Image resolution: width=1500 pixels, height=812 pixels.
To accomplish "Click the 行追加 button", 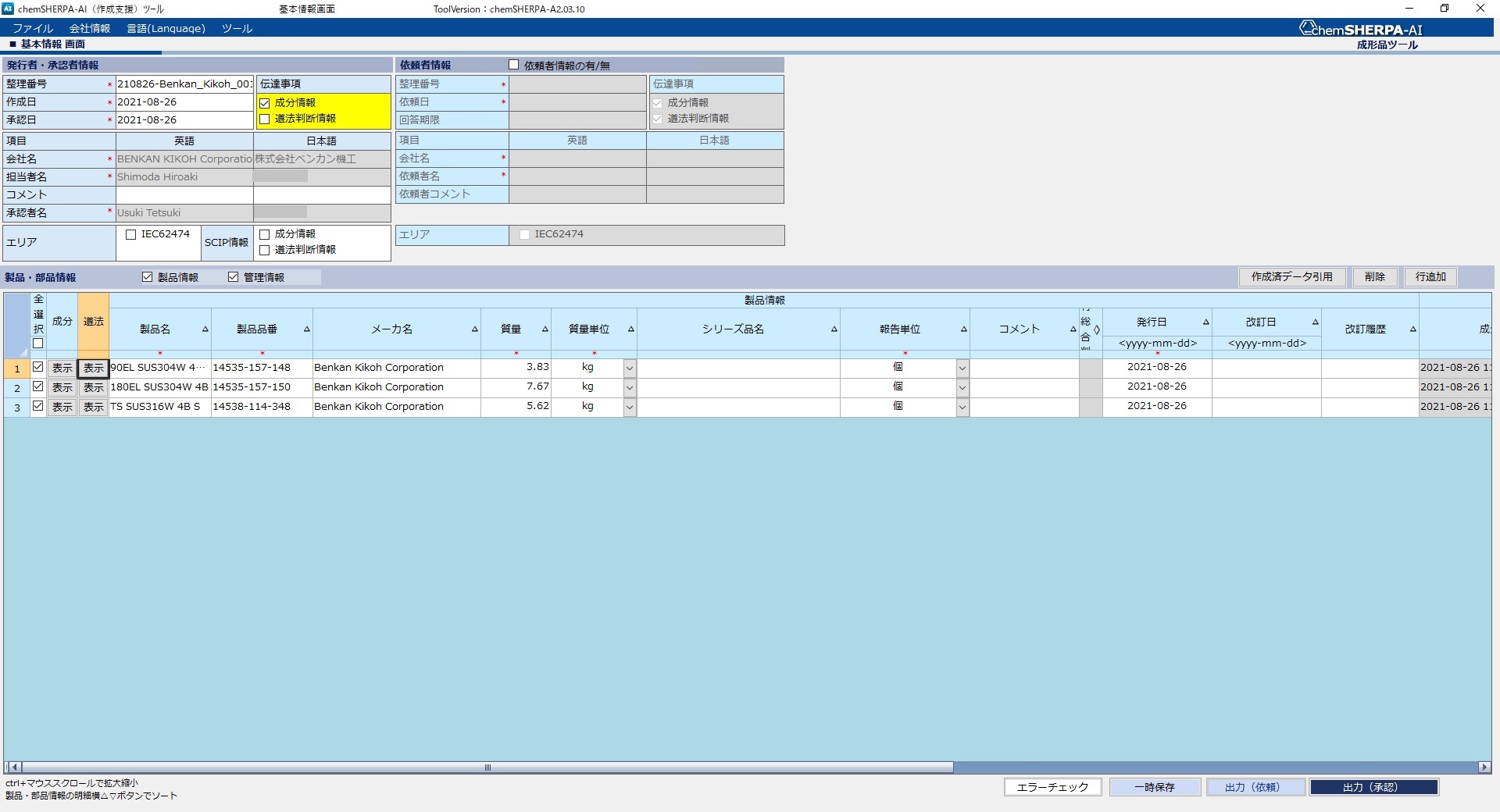I will (x=1430, y=276).
